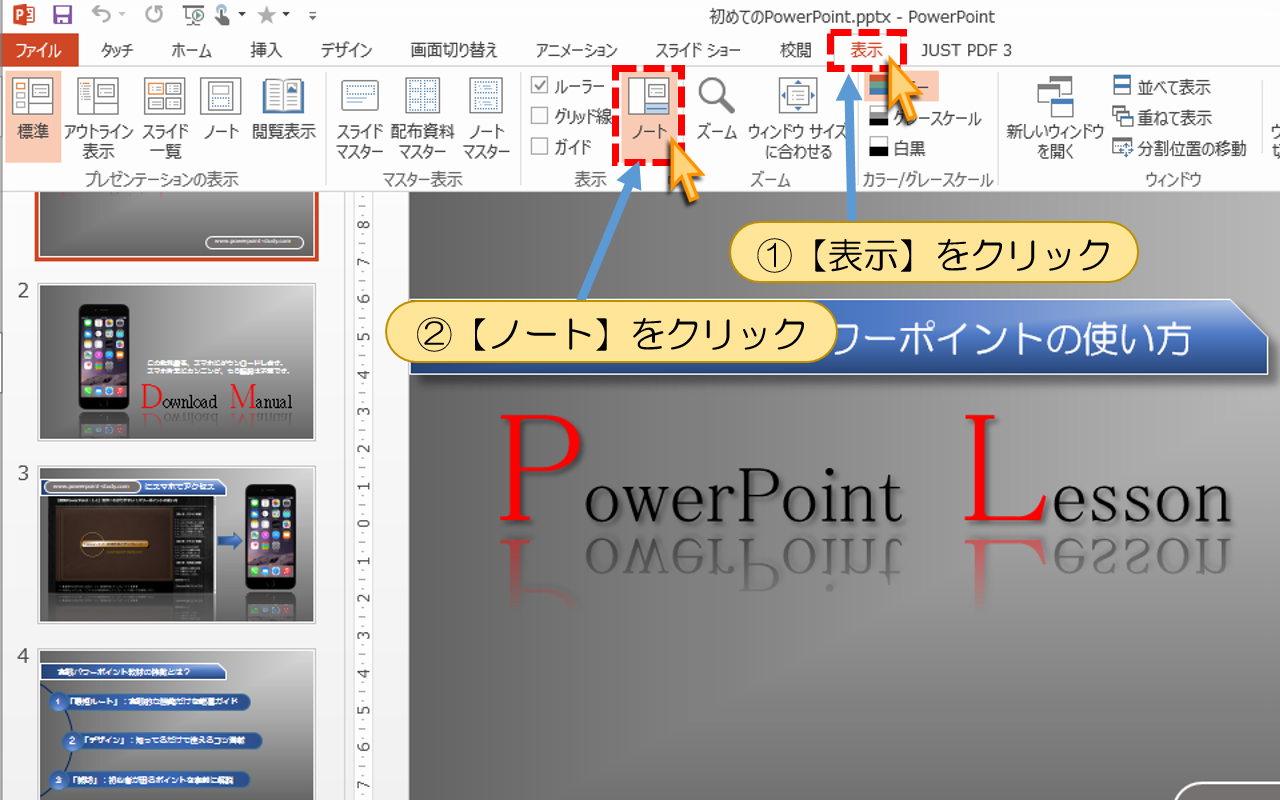1280x800 pixels.
Task: Switch to the アニメーション tab
Action: tap(576, 51)
